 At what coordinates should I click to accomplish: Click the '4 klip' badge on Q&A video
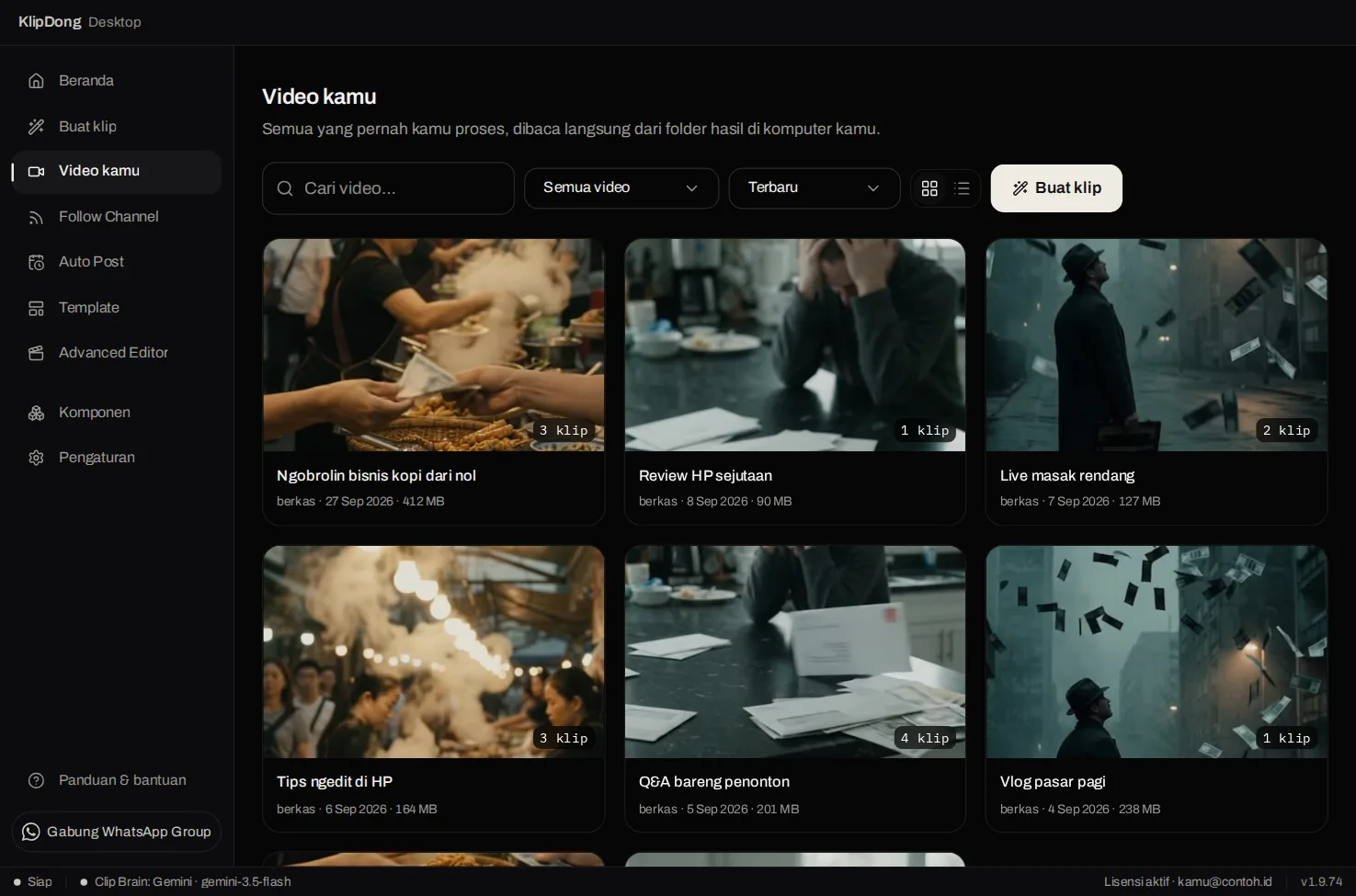(925, 738)
